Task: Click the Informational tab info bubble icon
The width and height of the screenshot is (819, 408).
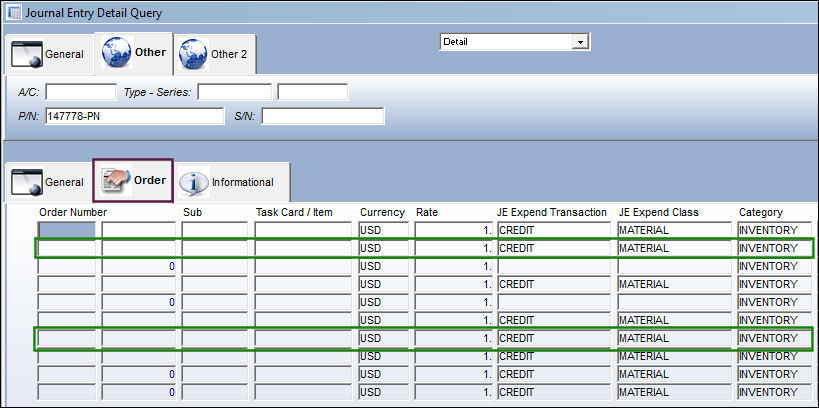Action: [193, 182]
